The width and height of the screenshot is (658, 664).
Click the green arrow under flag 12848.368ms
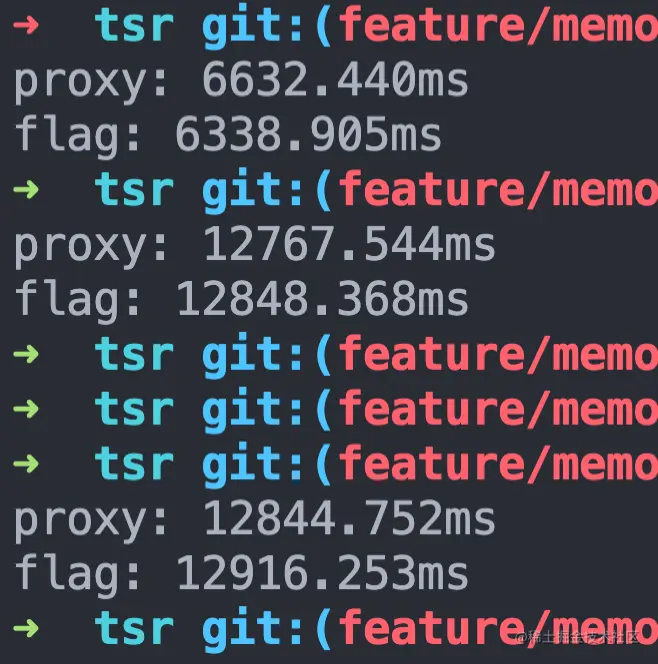point(26,354)
